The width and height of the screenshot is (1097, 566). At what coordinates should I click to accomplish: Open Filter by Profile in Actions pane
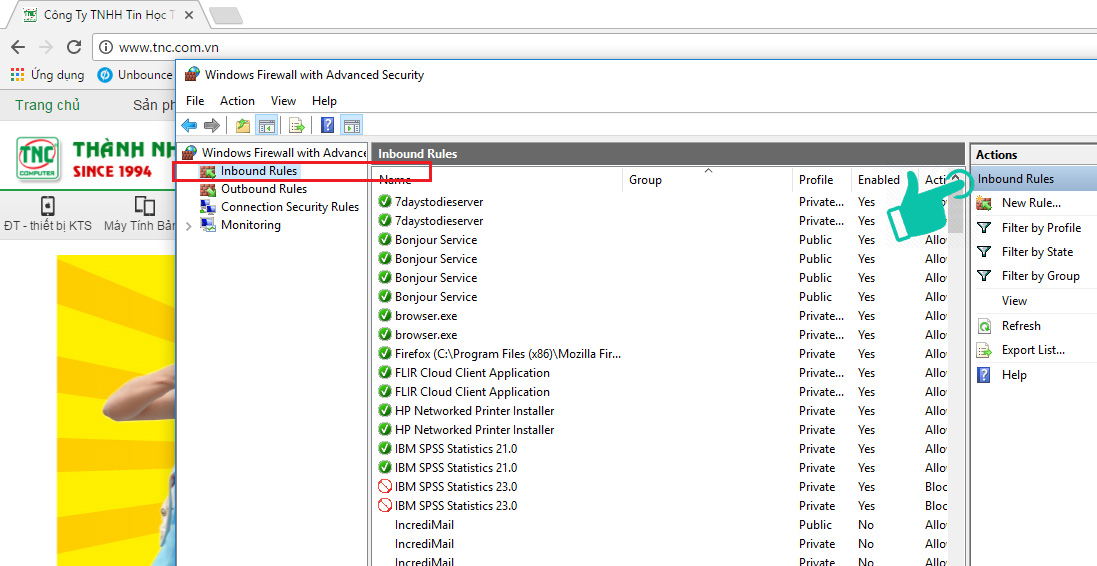1041,227
